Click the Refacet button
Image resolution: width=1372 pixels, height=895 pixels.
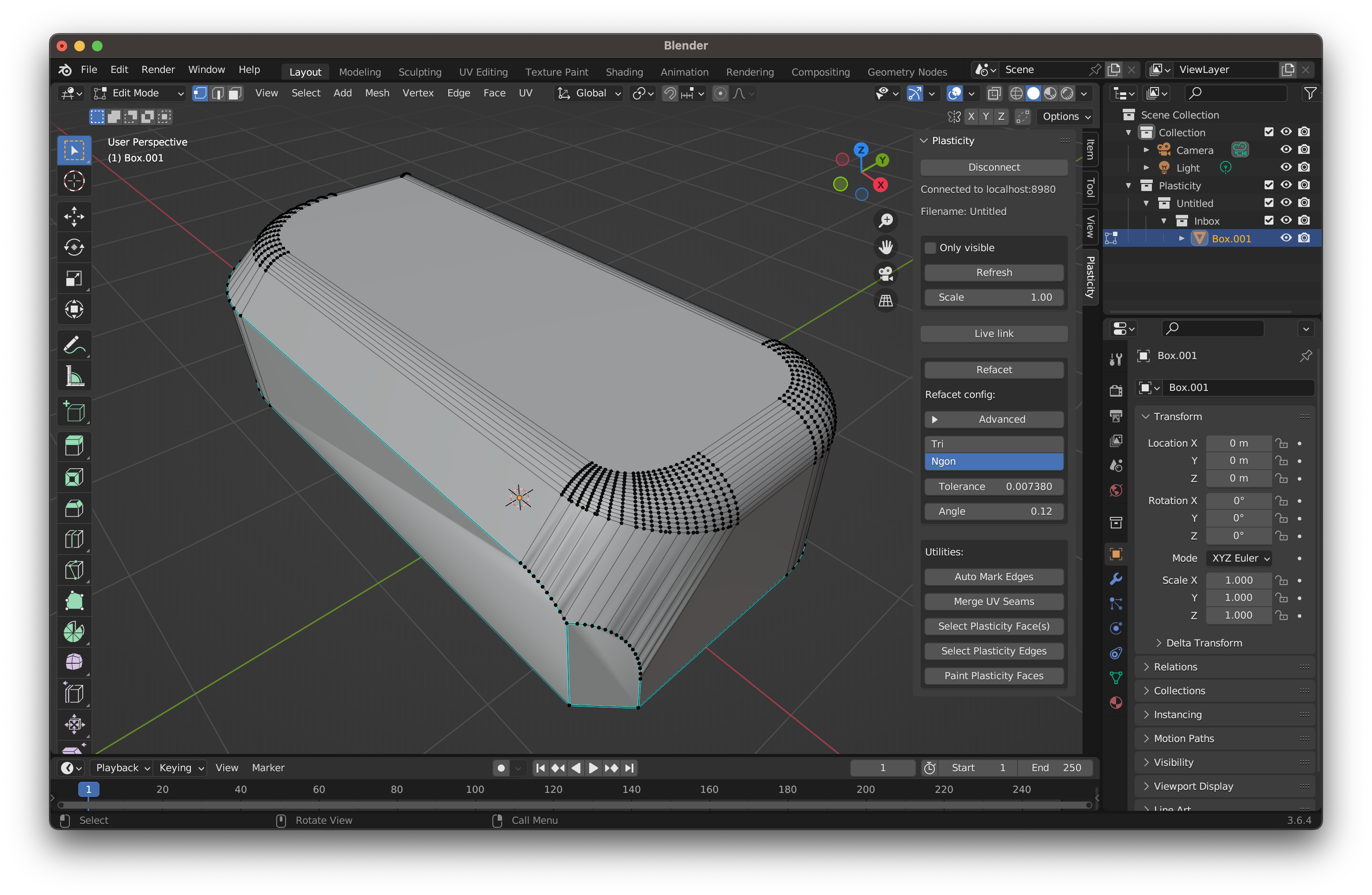[x=994, y=370]
